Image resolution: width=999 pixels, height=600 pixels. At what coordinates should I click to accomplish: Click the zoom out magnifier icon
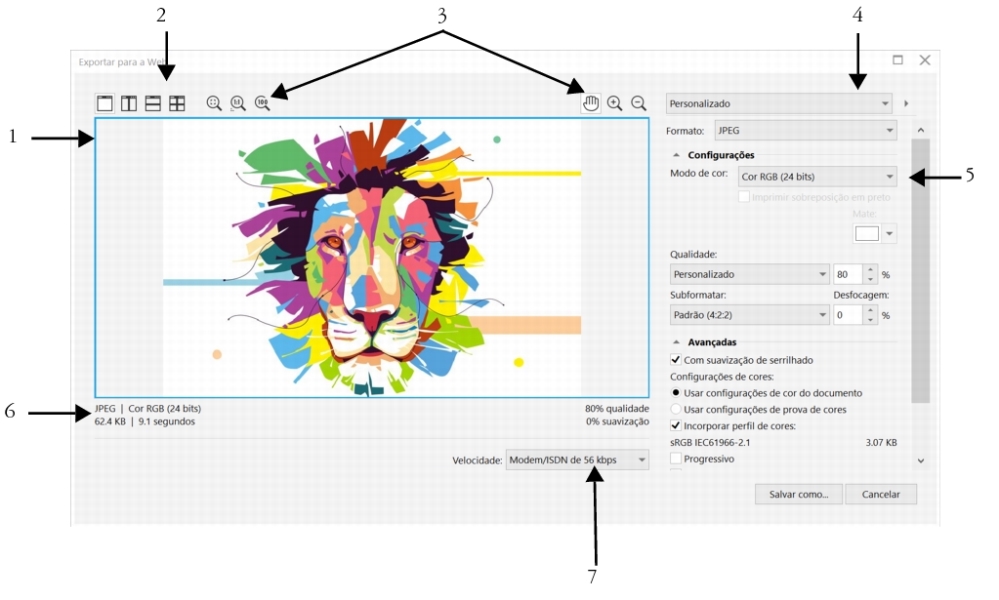pos(639,103)
